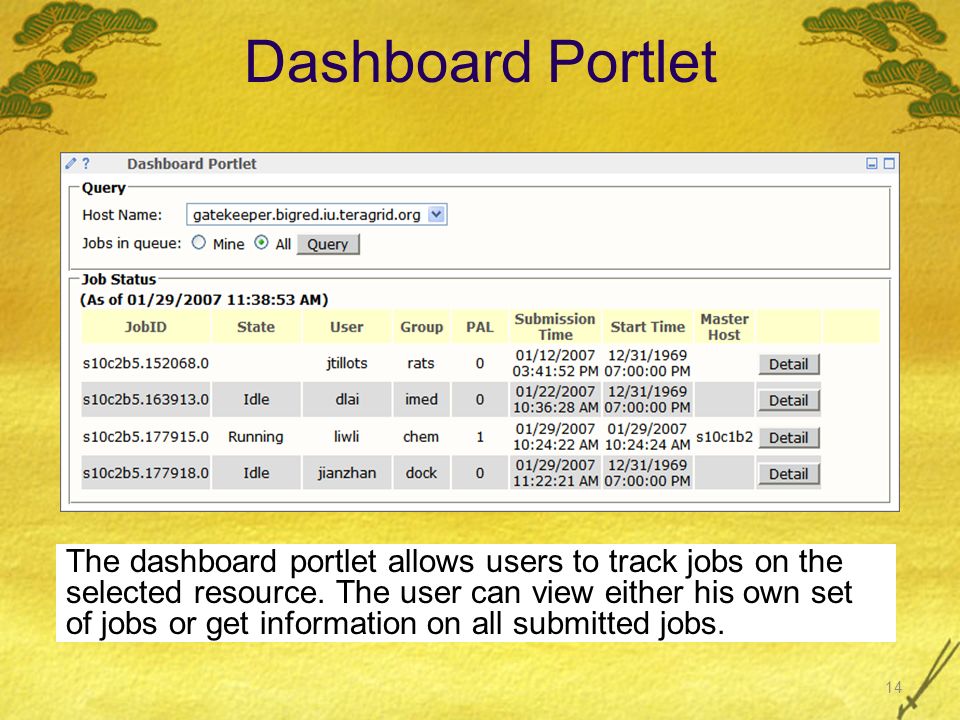Screen dimensions: 960x720
Task: Click the PAL value 1 for liwli
Action: (x=480, y=437)
